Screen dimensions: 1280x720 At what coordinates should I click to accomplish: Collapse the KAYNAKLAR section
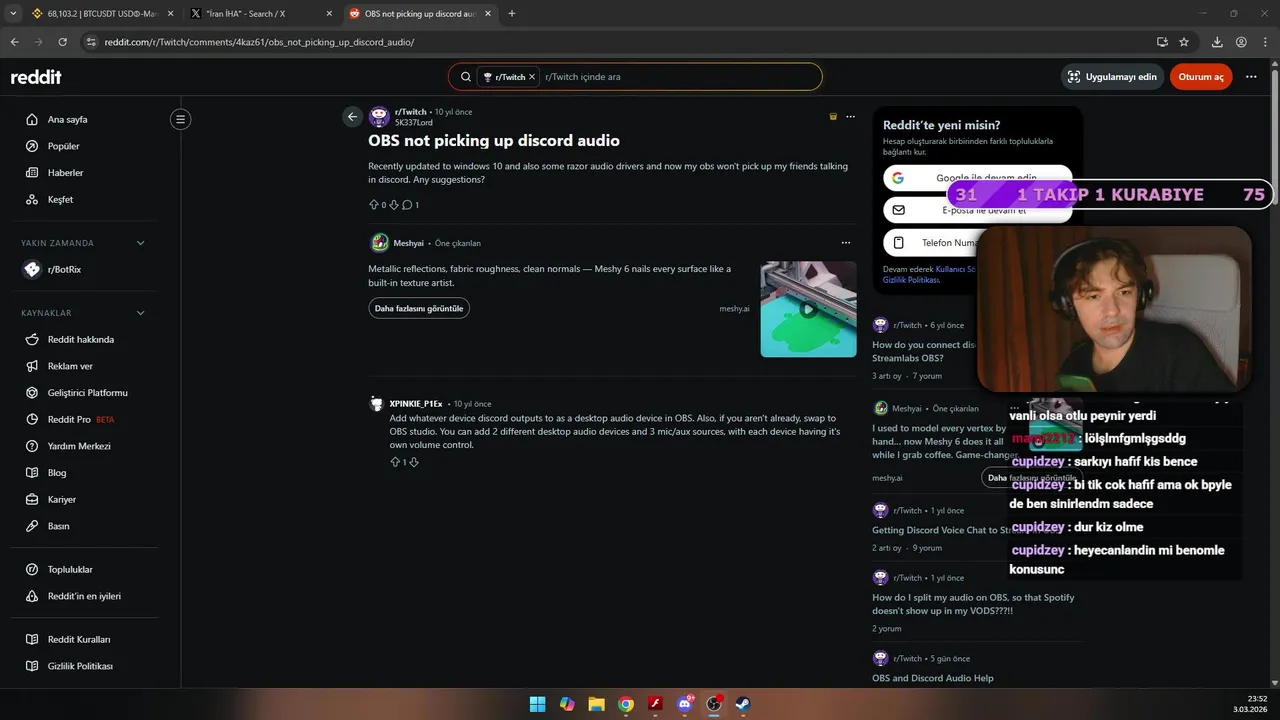pos(140,313)
